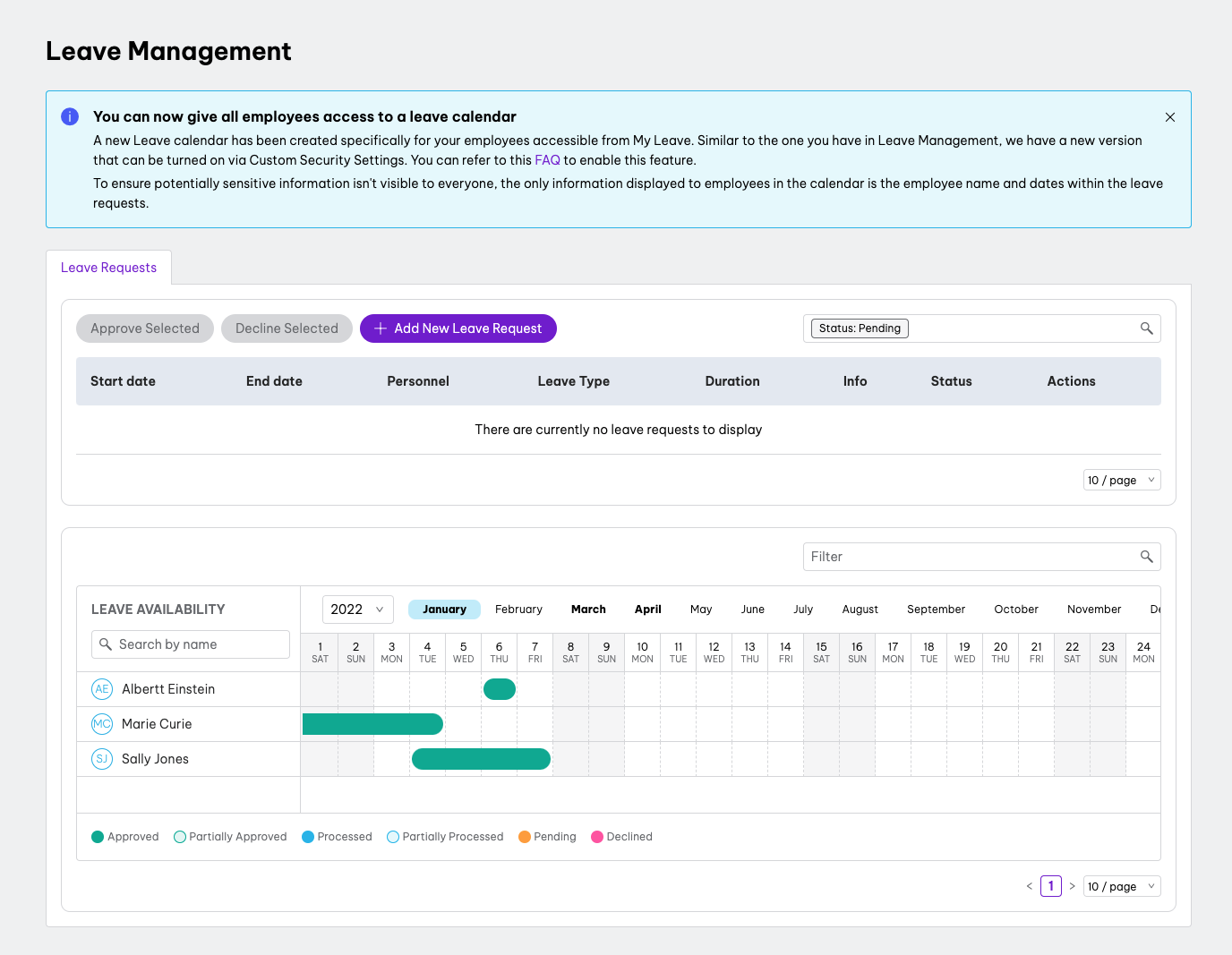Click Add New Leave Request button
This screenshot has height=955, width=1232.
tap(458, 328)
